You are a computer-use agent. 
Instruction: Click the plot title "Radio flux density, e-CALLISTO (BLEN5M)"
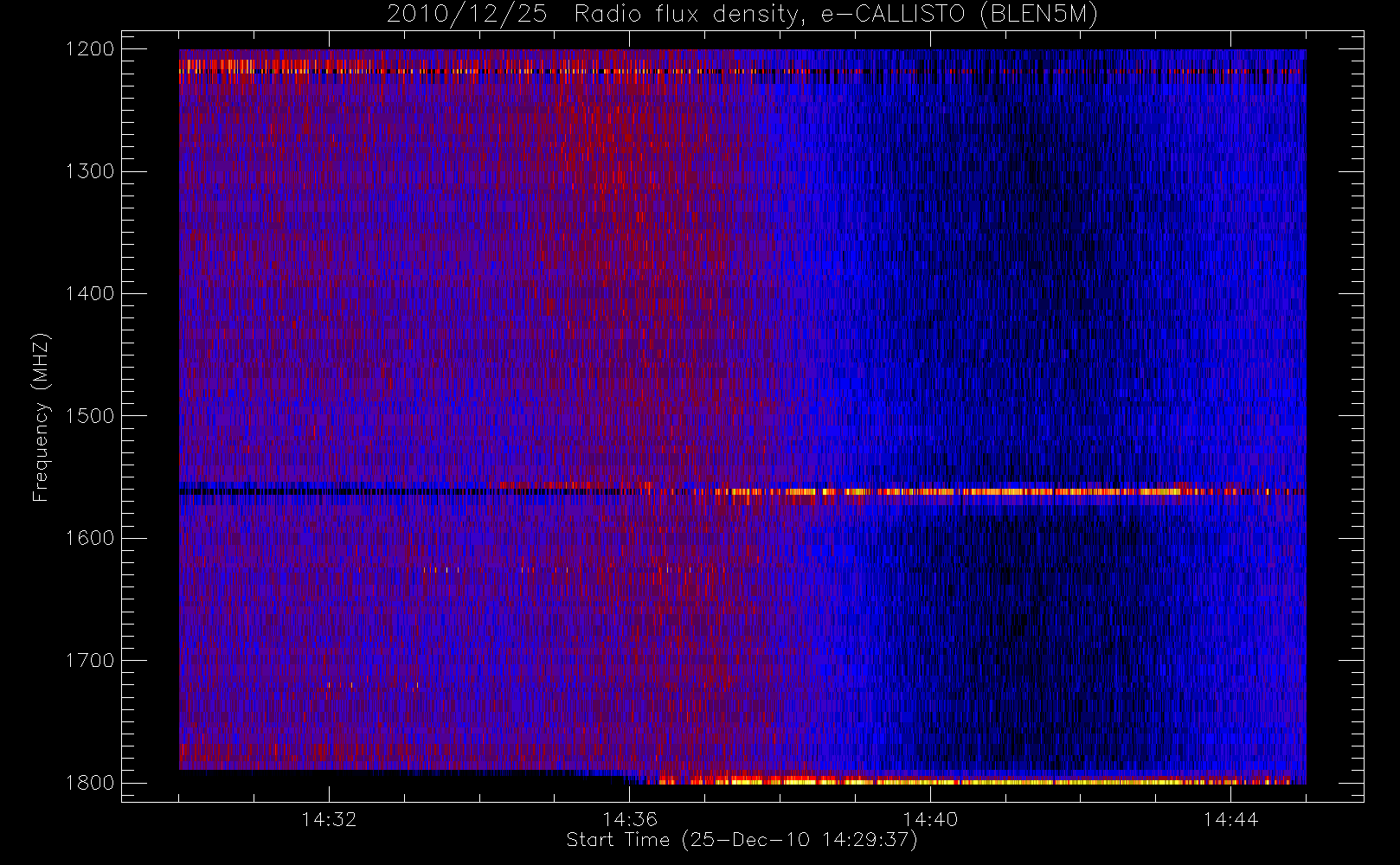click(x=836, y=15)
